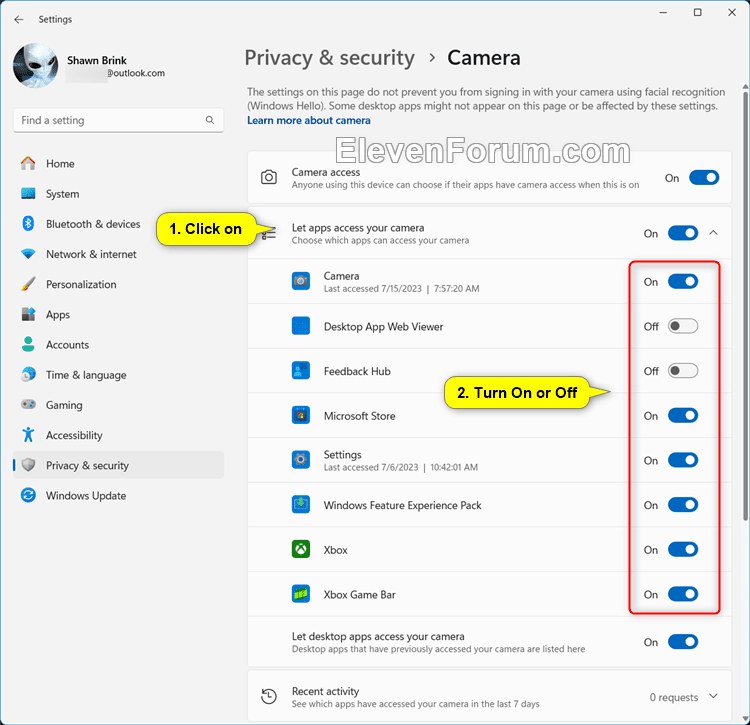Click the Settings gear app icon
750x725 pixels.
301,460
